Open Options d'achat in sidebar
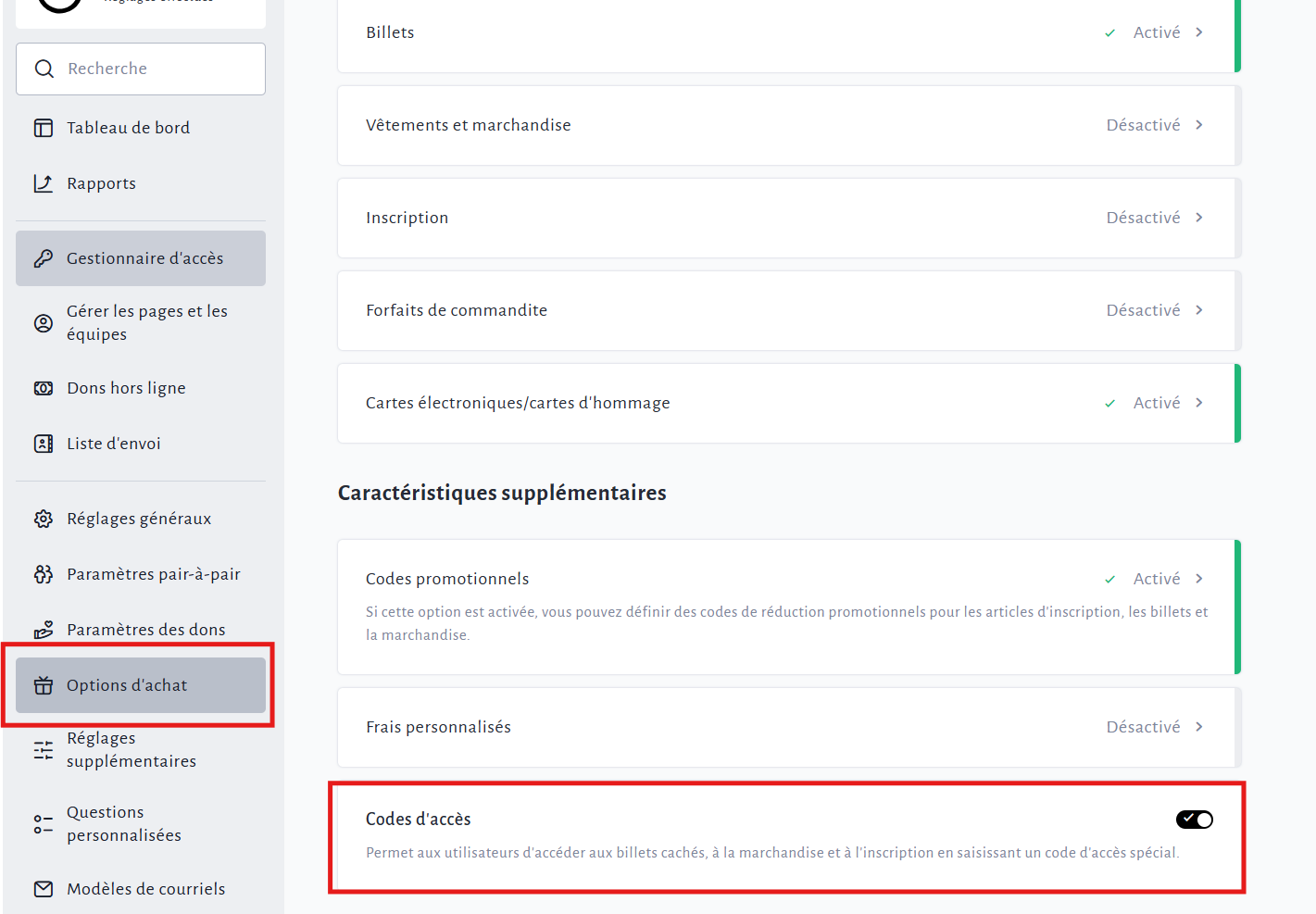 127,685
